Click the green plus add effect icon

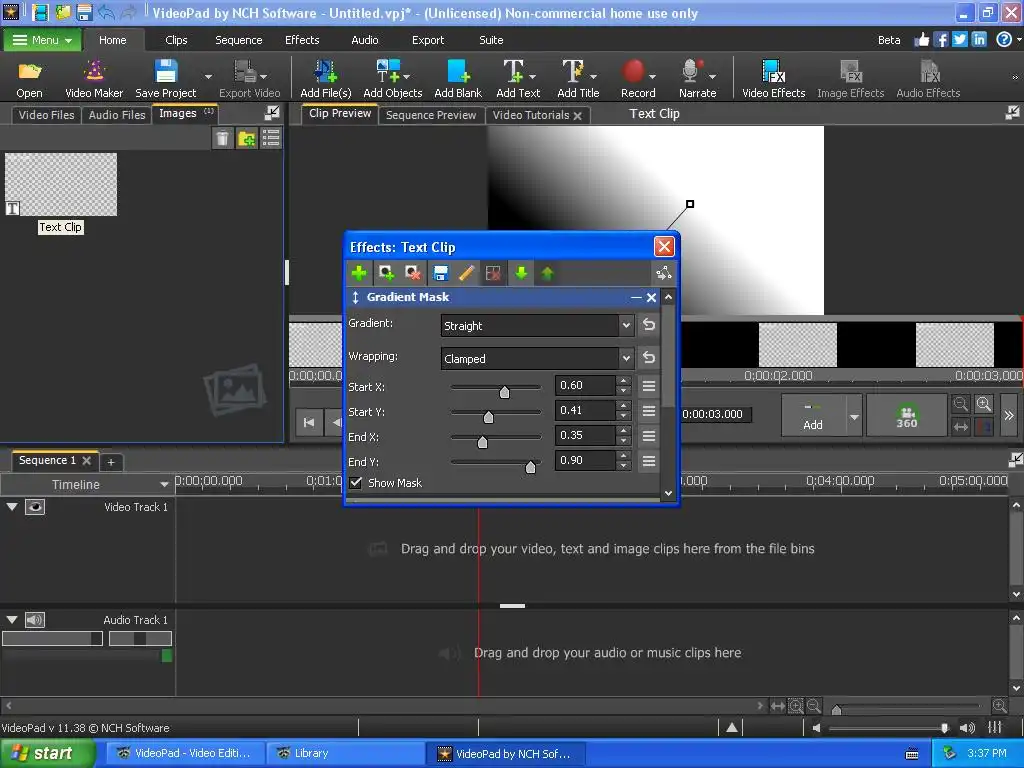tap(359, 273)
